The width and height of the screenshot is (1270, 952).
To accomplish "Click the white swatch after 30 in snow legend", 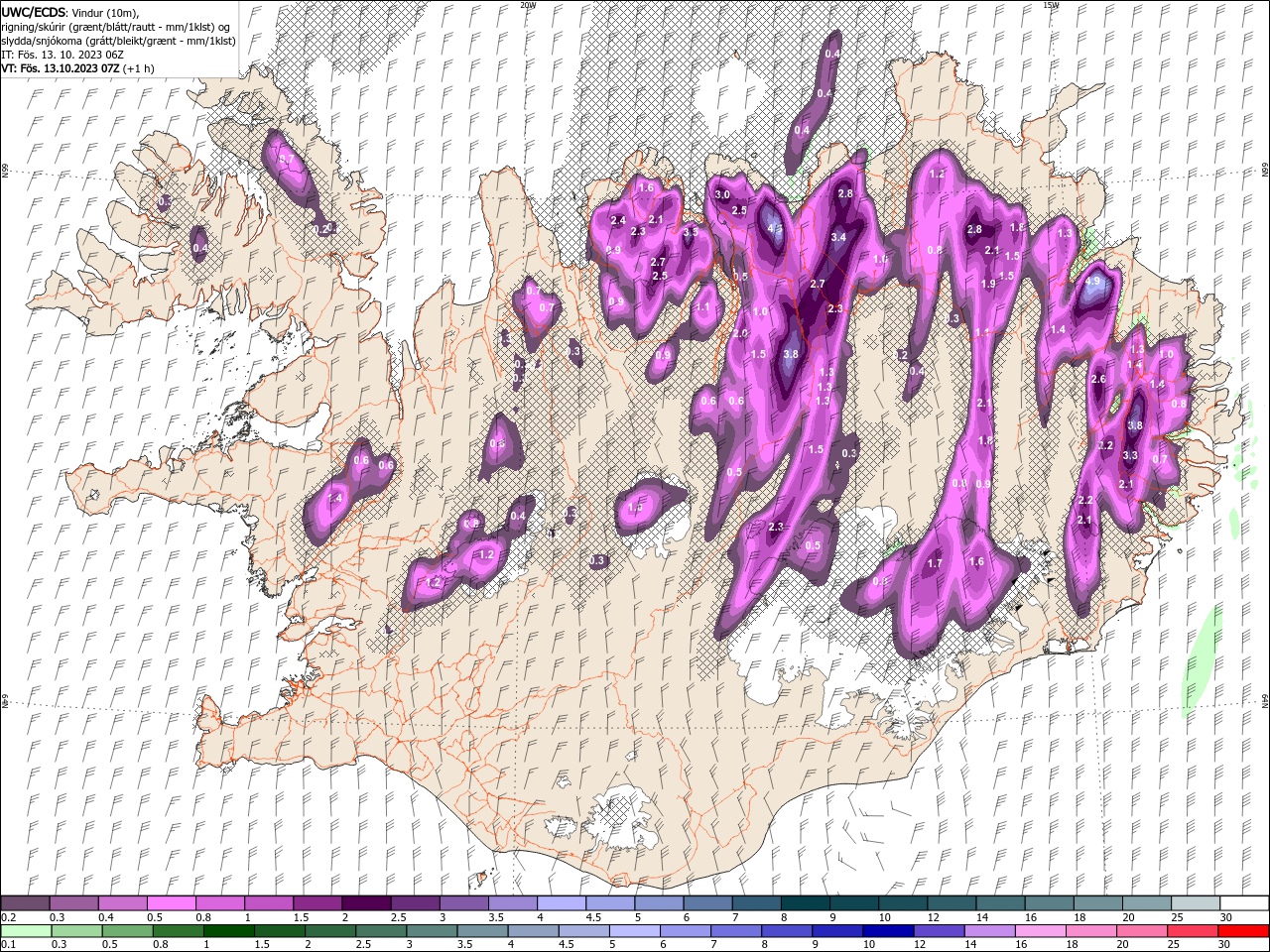I will [1243, 903].
